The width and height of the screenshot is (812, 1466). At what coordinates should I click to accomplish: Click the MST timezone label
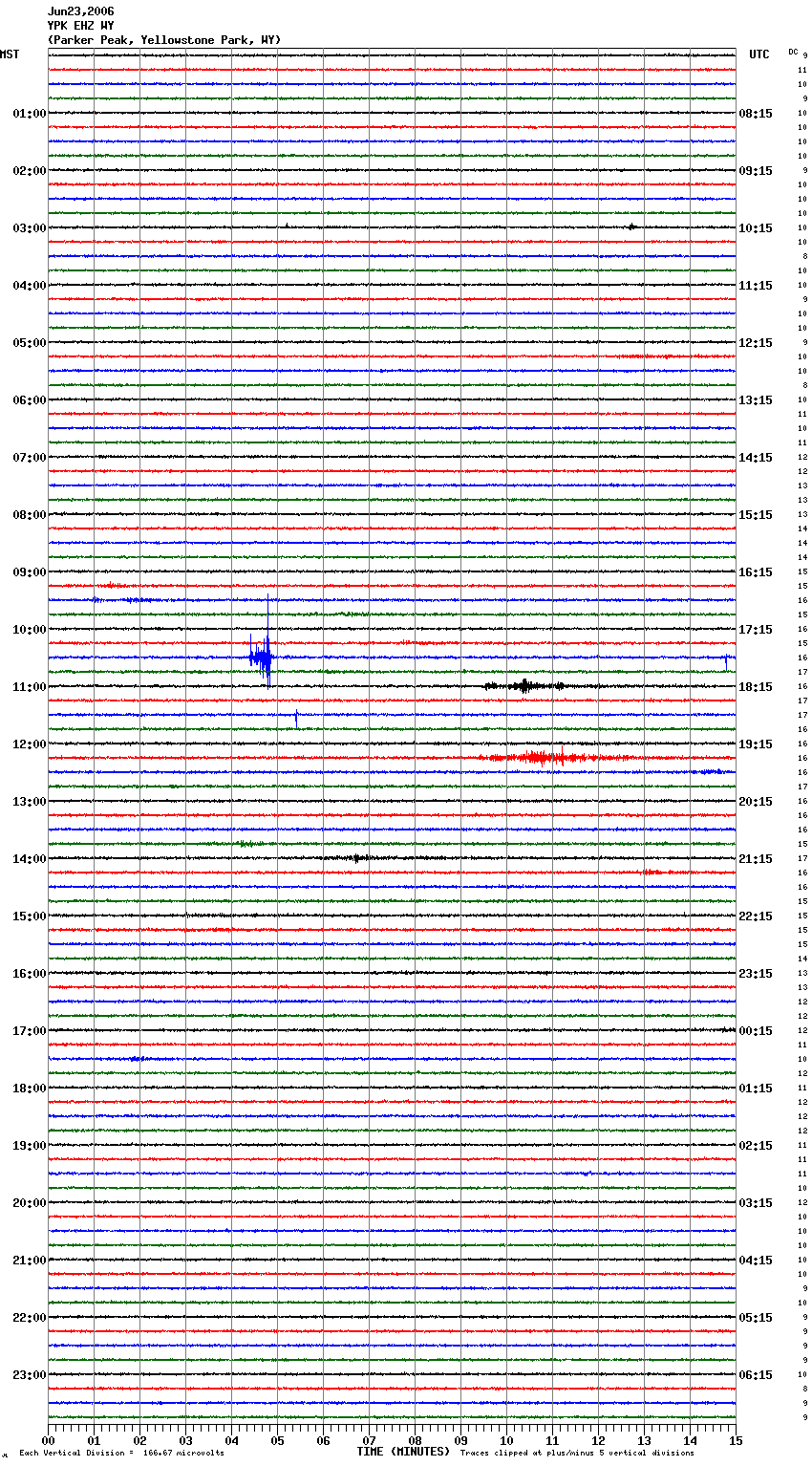(10, 54)
